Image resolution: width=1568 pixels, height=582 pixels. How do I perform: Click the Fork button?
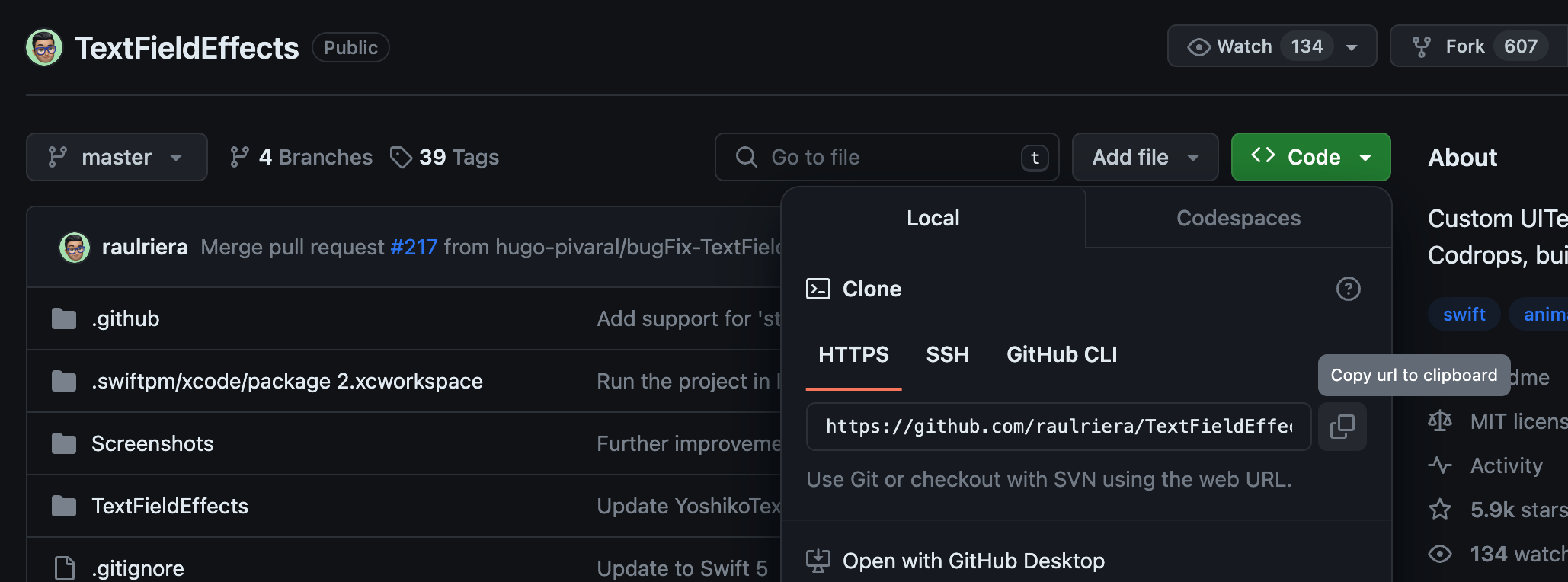coord(1478,46)
